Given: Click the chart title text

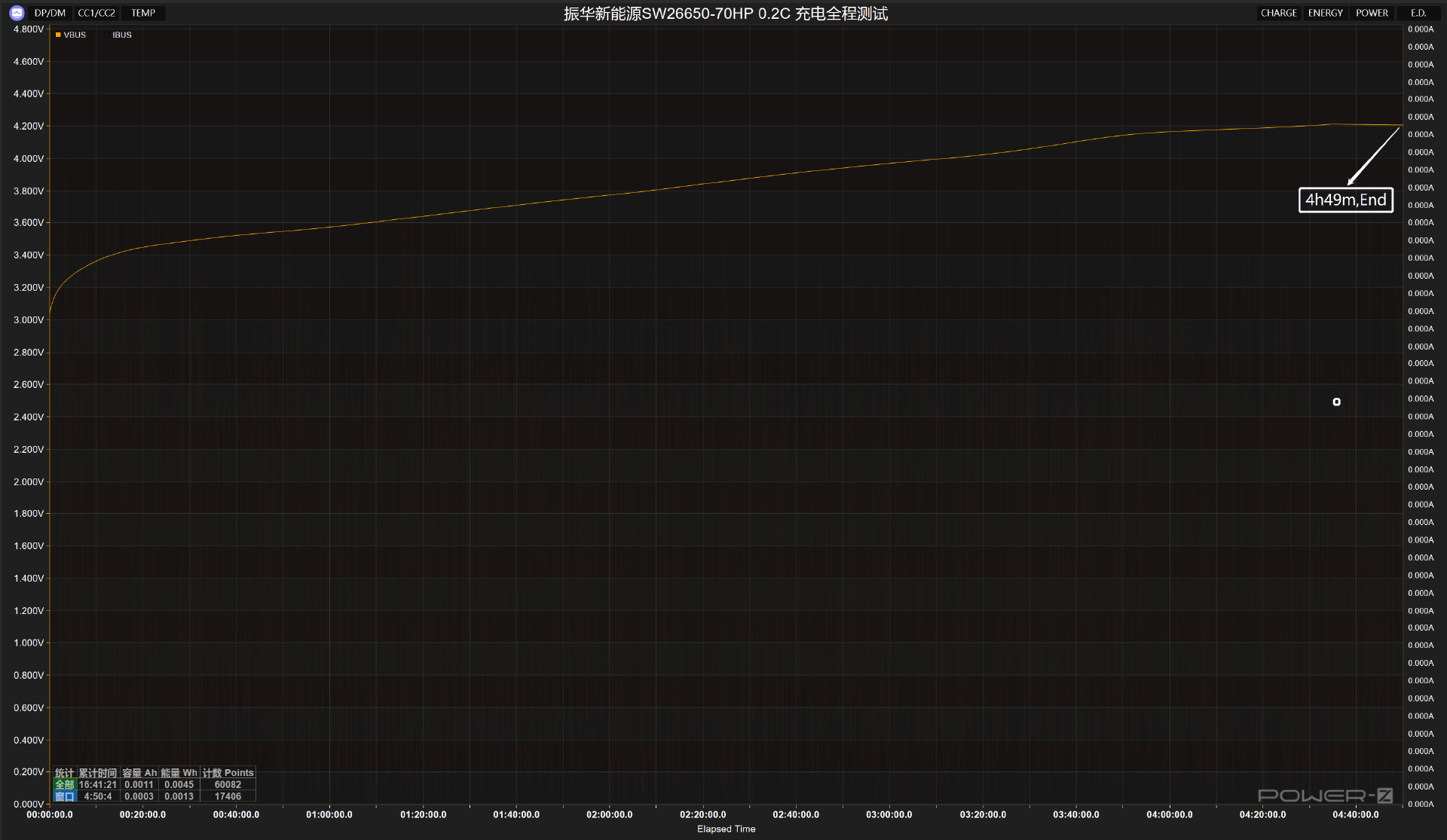Looking at the screenshot, I should point(726,14).
